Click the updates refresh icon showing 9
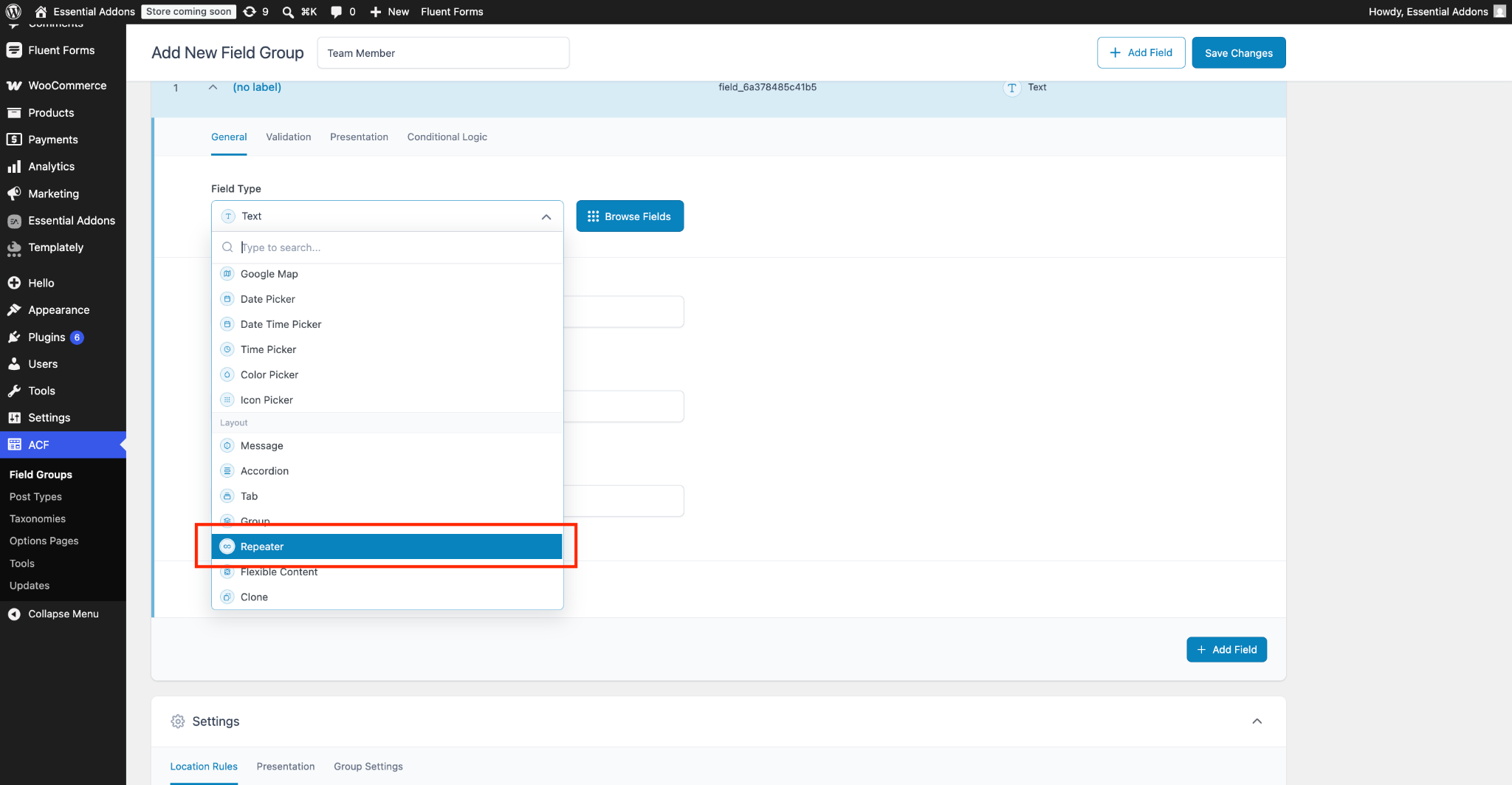1512x785 pixels. (250, 11)
